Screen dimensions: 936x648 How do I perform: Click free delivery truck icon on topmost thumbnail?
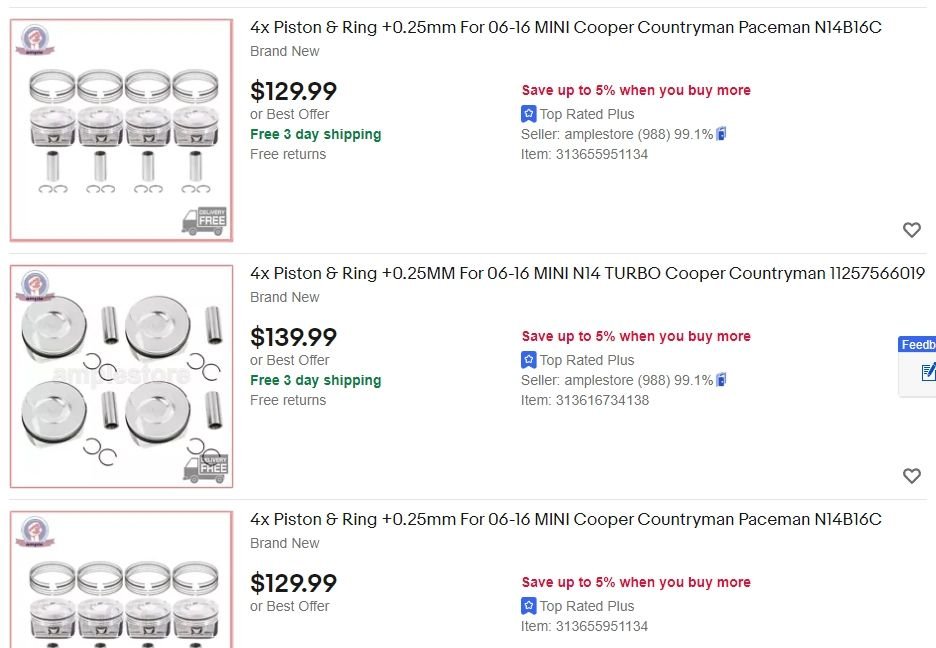click(x=204, y=221)
